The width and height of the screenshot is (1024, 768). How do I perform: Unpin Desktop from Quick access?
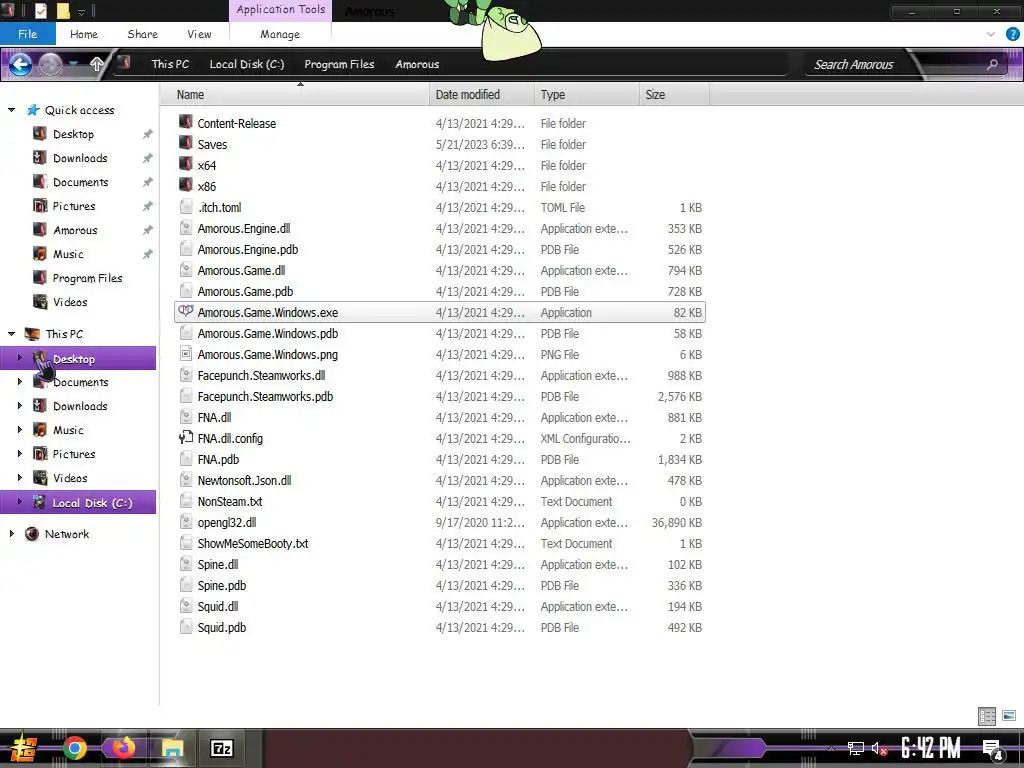148,134
